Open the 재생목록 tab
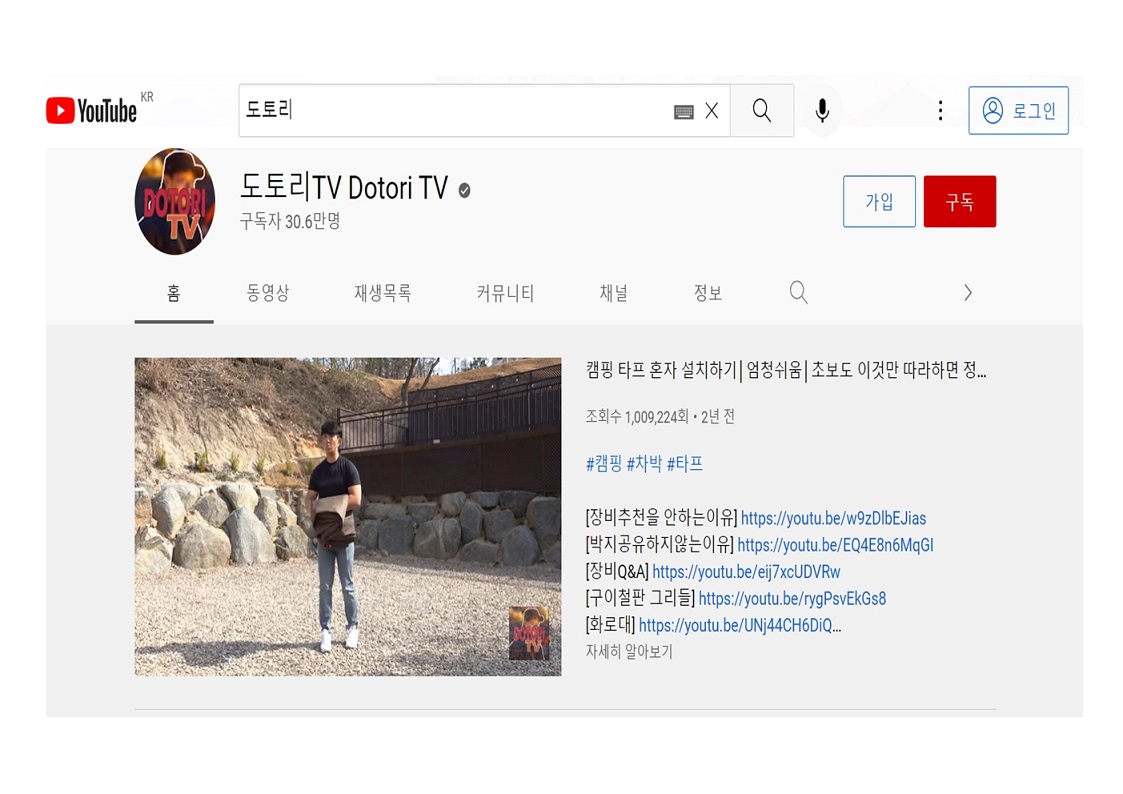Screen dimensions: 1123x794 coord(382,294)
